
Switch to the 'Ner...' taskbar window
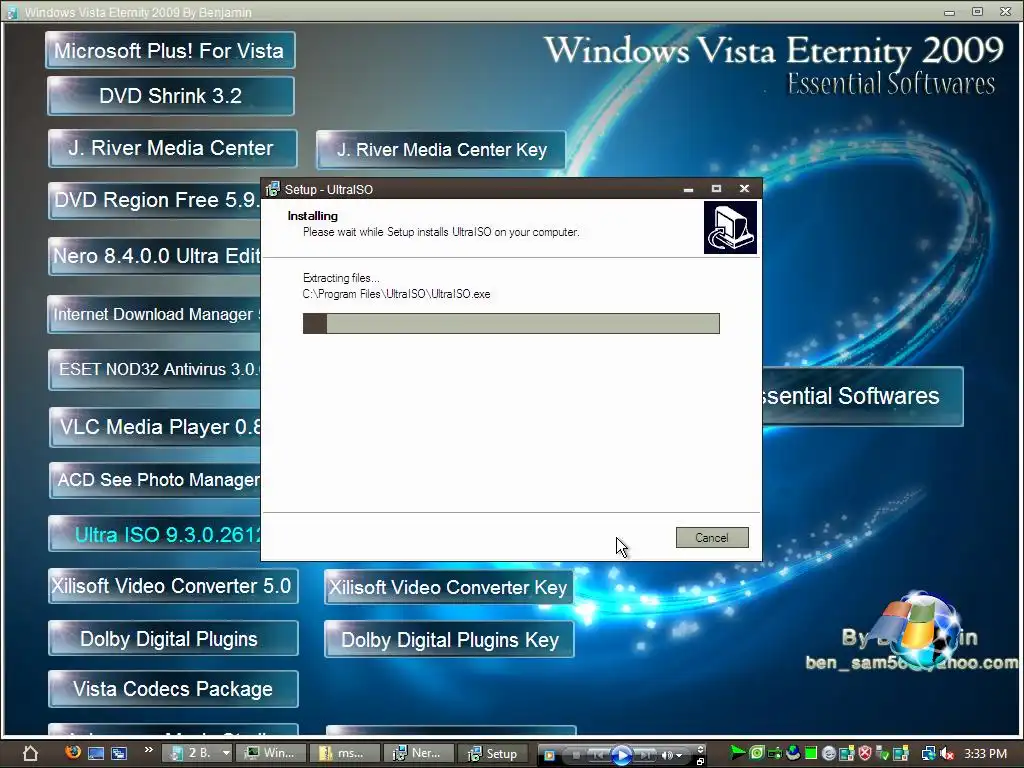pyautogui.click(x=418, y=753)
